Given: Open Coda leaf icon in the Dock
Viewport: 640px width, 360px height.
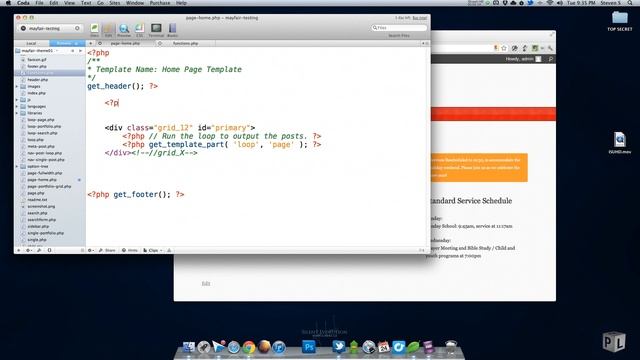Looking at the screenshot, I should [413, 347].
